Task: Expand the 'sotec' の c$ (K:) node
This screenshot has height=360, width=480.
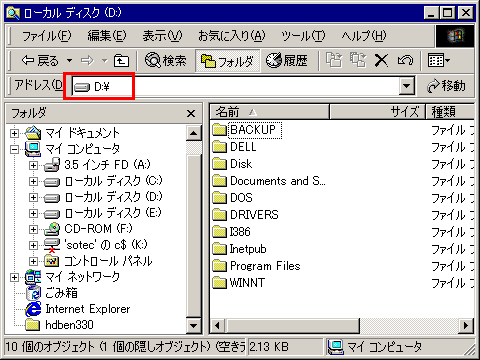Action: [33, 245]
